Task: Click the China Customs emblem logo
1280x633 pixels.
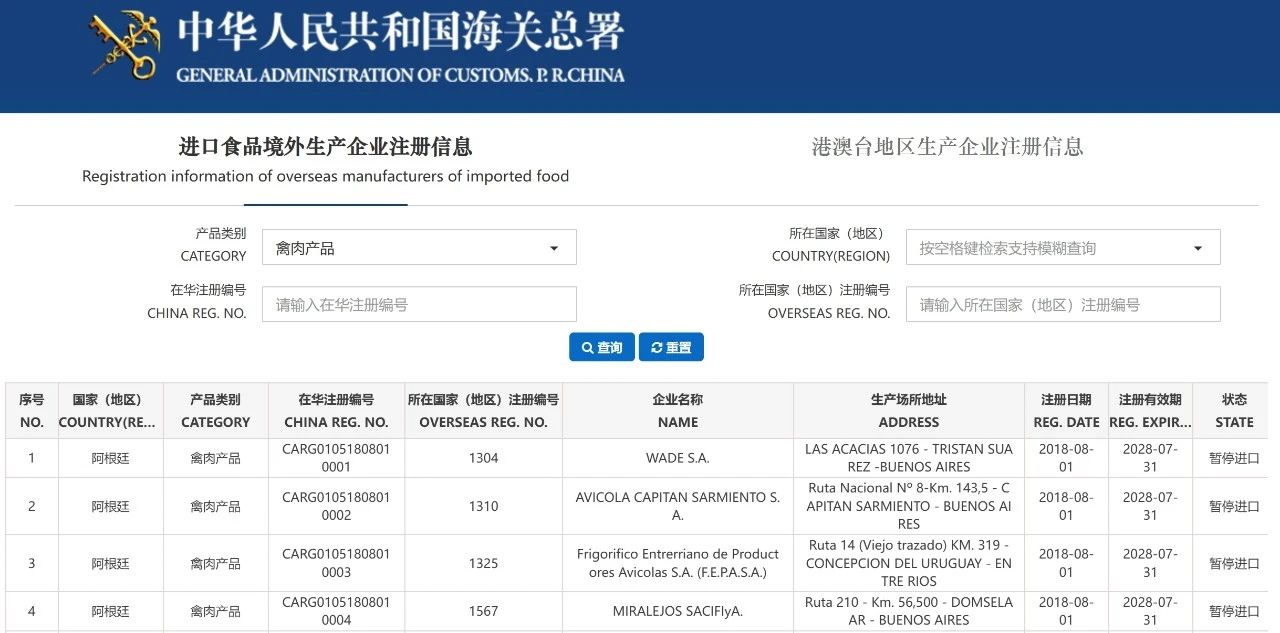Action: [x=125, y=46]
